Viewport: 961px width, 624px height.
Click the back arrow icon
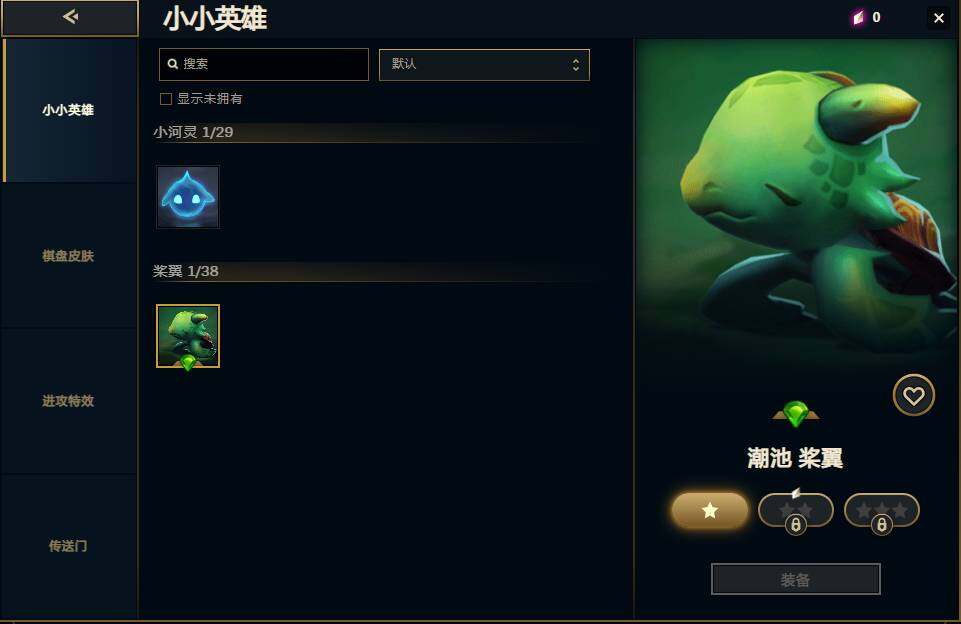[70, 17]
